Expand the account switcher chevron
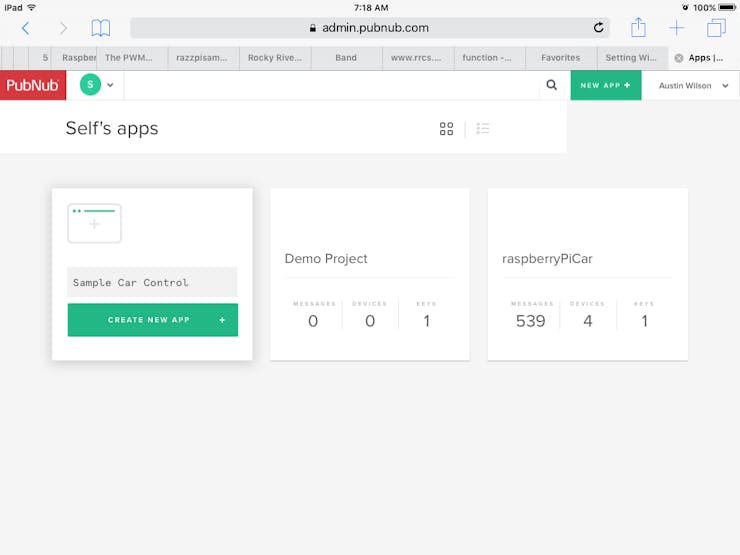 click(x=110, y=85)
